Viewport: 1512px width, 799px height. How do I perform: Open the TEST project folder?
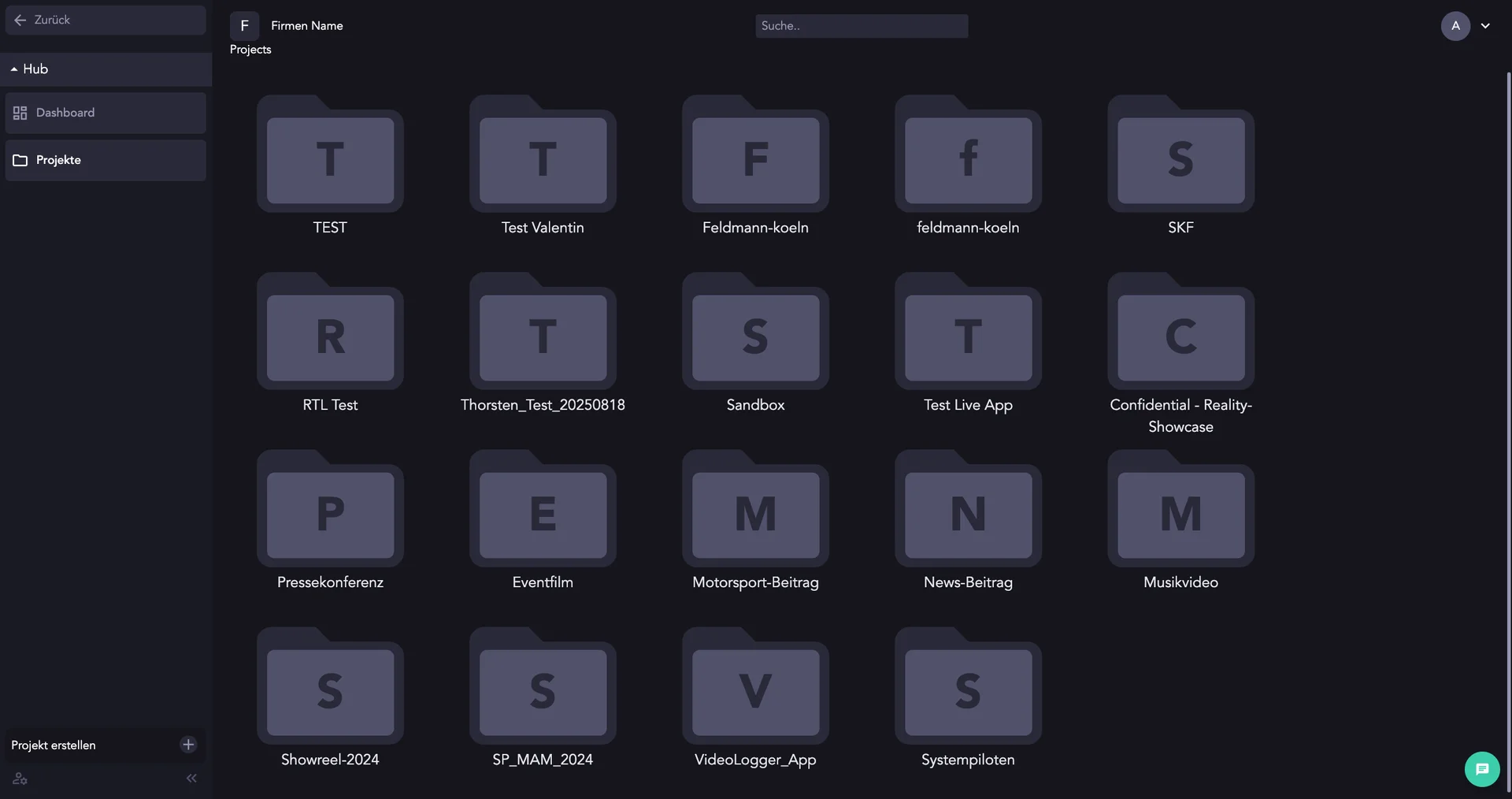click(x=330, y=154)
